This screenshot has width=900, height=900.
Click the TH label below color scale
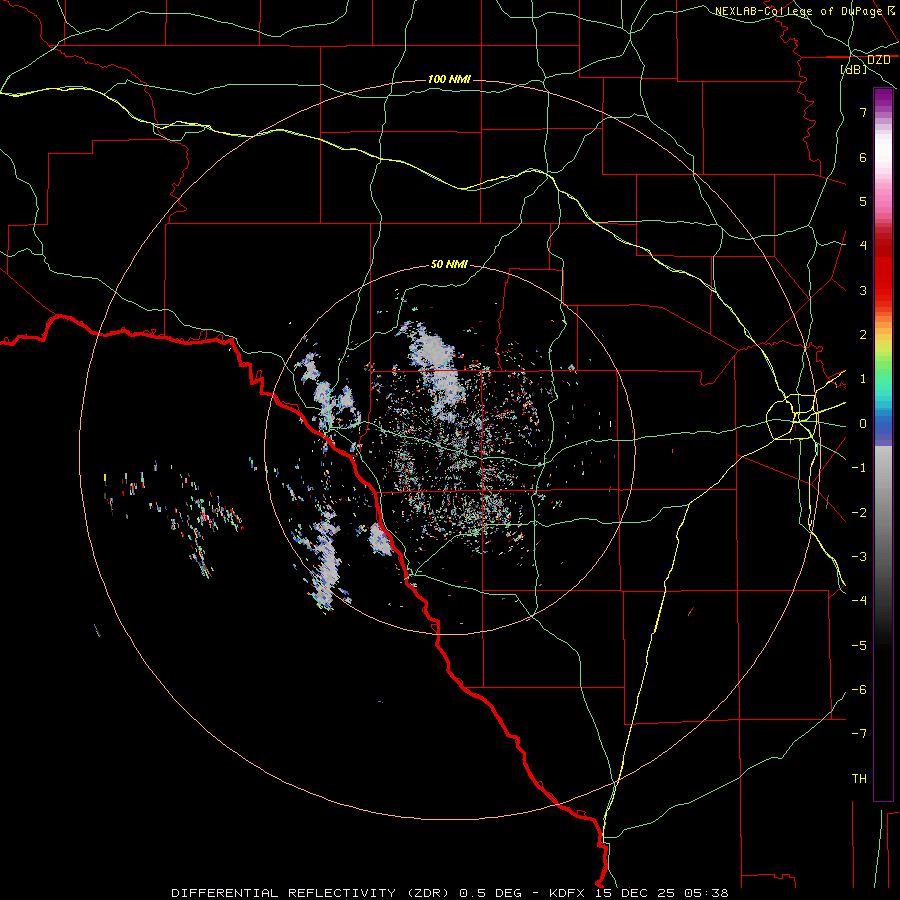tap(859, 778)
